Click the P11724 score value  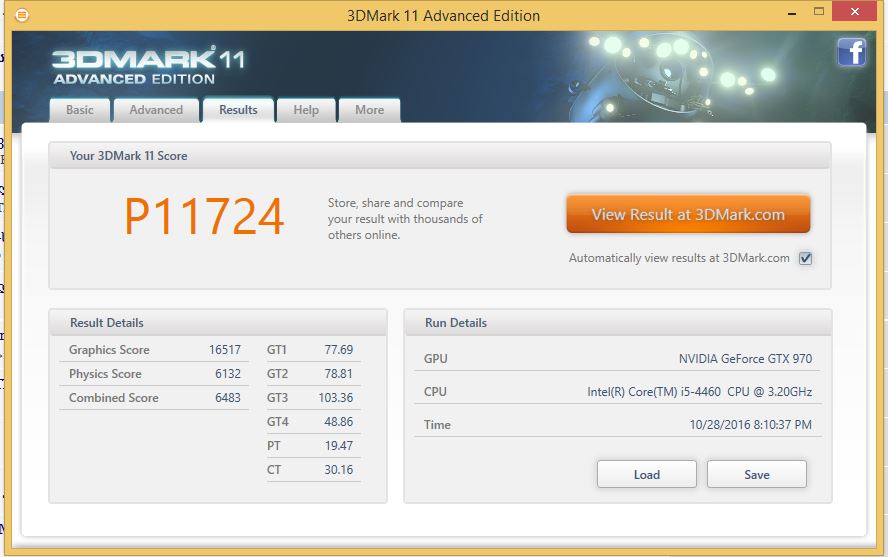click(204, 217)
